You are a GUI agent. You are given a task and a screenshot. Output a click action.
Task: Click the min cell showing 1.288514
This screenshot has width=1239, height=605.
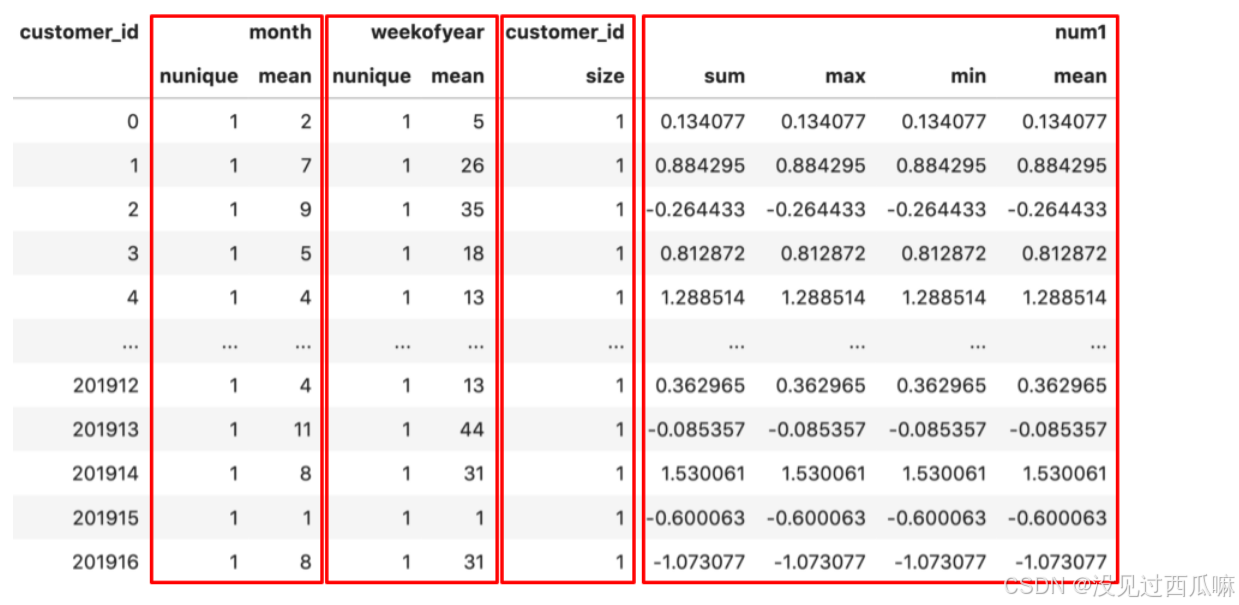click(944, 298)
